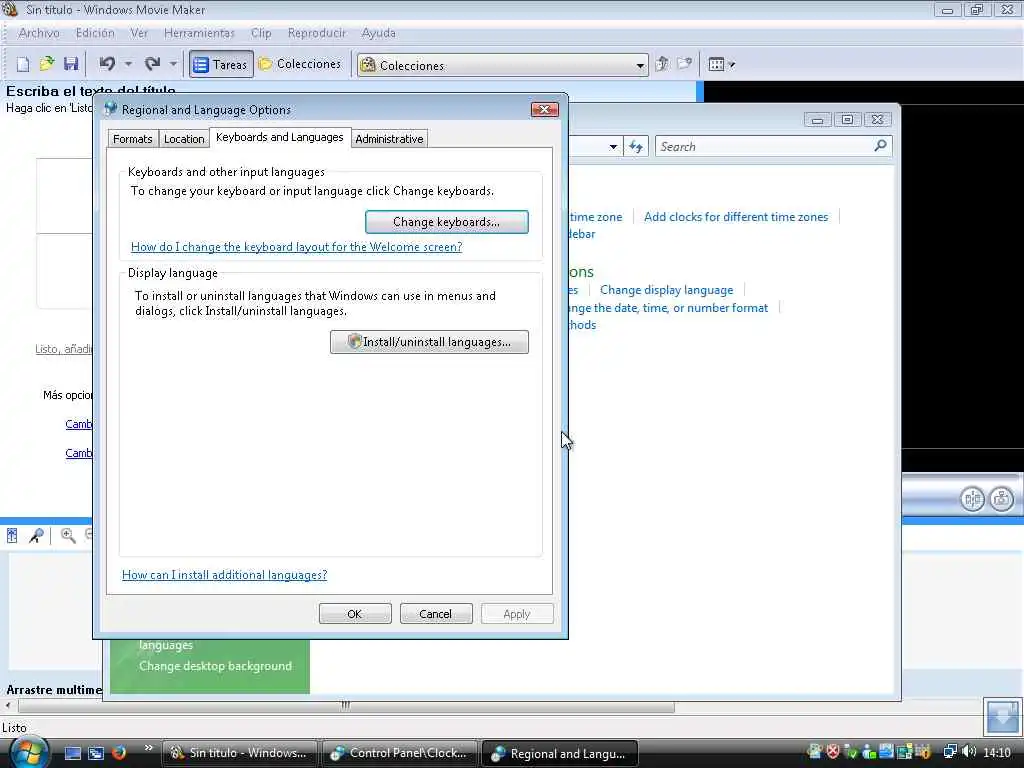Open the network tray icon

coord(950,752)
